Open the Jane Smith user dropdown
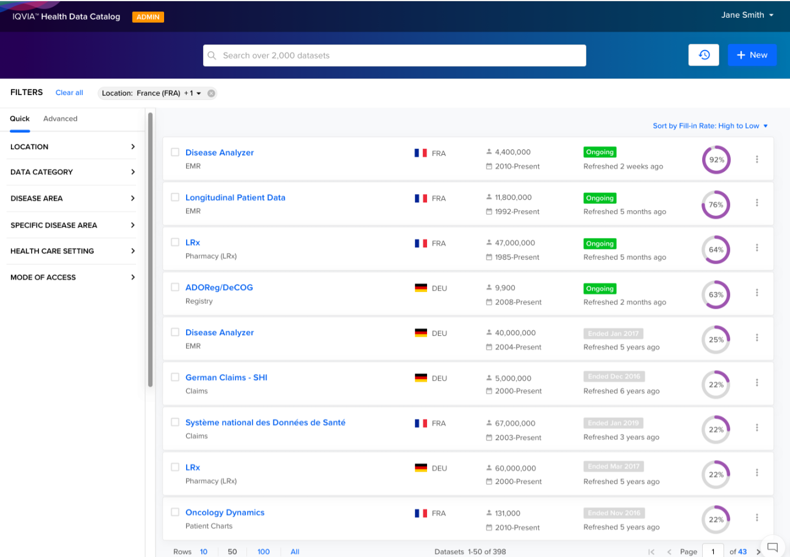Viewport: 790px width, 557px height. pos(747,15)
